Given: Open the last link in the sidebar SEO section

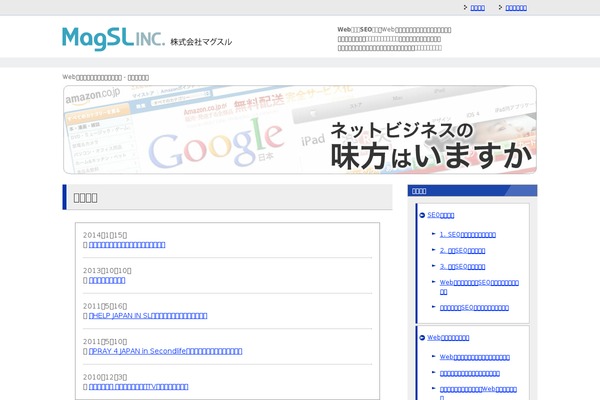Looking at the screenshot, I should coord(474,308).
